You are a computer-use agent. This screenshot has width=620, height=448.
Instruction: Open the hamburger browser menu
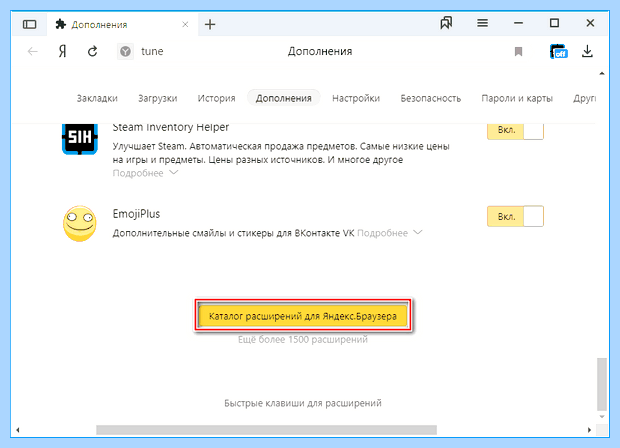[x=482, y=23]
